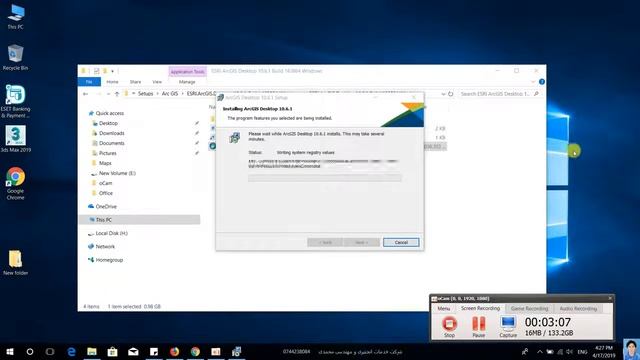The image size is (640, 360).
Task: Refresh the Explorer folder view
Action: [x=451, y=94]
